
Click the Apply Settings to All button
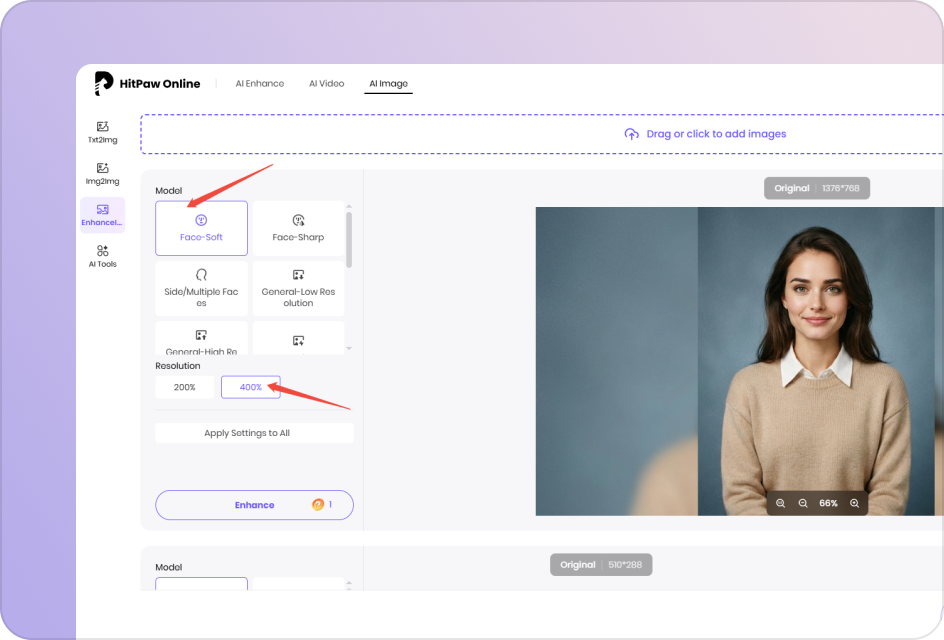[254, 433]
